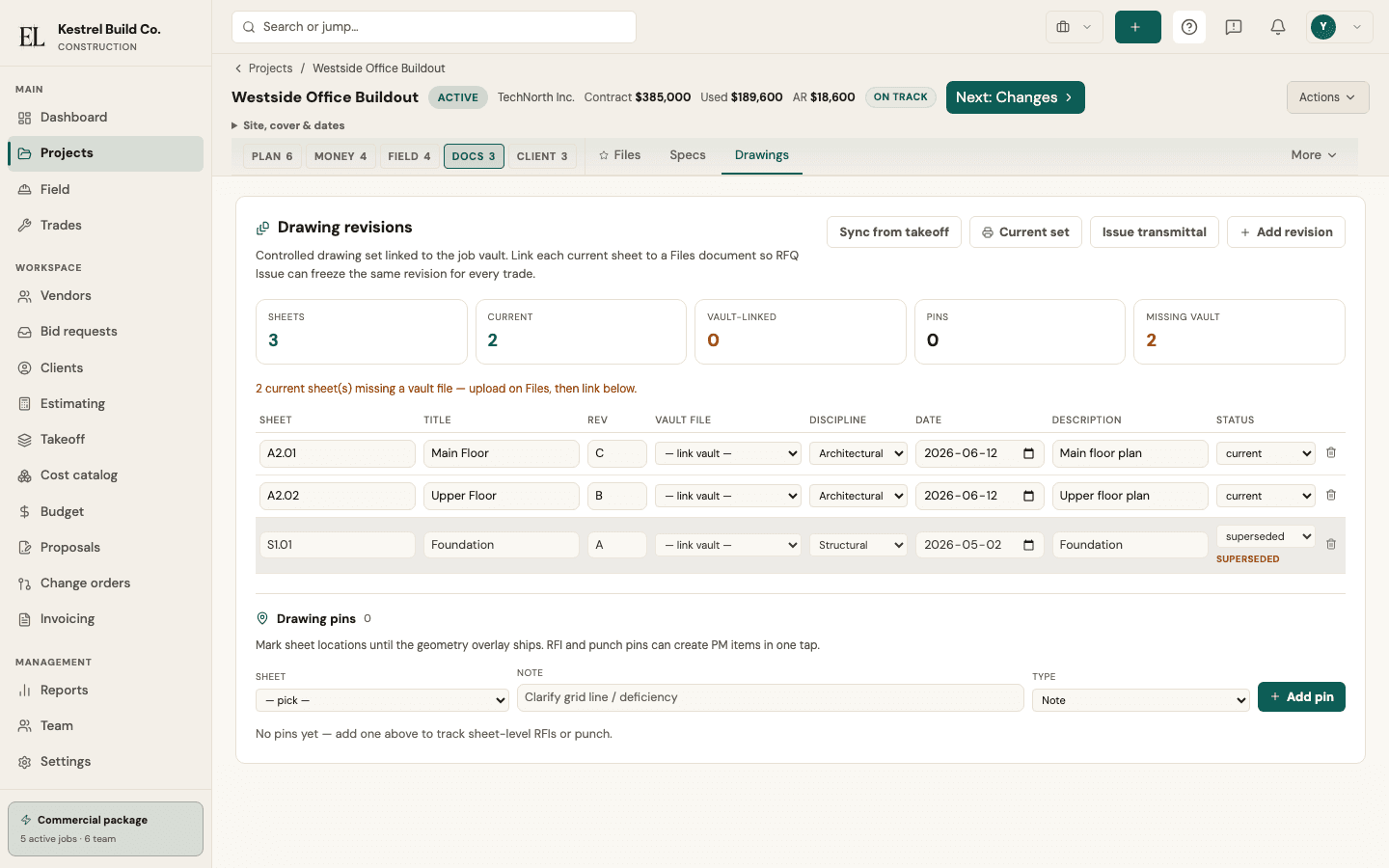
Task: Open the pin sheet pick dropdown
Action: (x=382, y=700)
